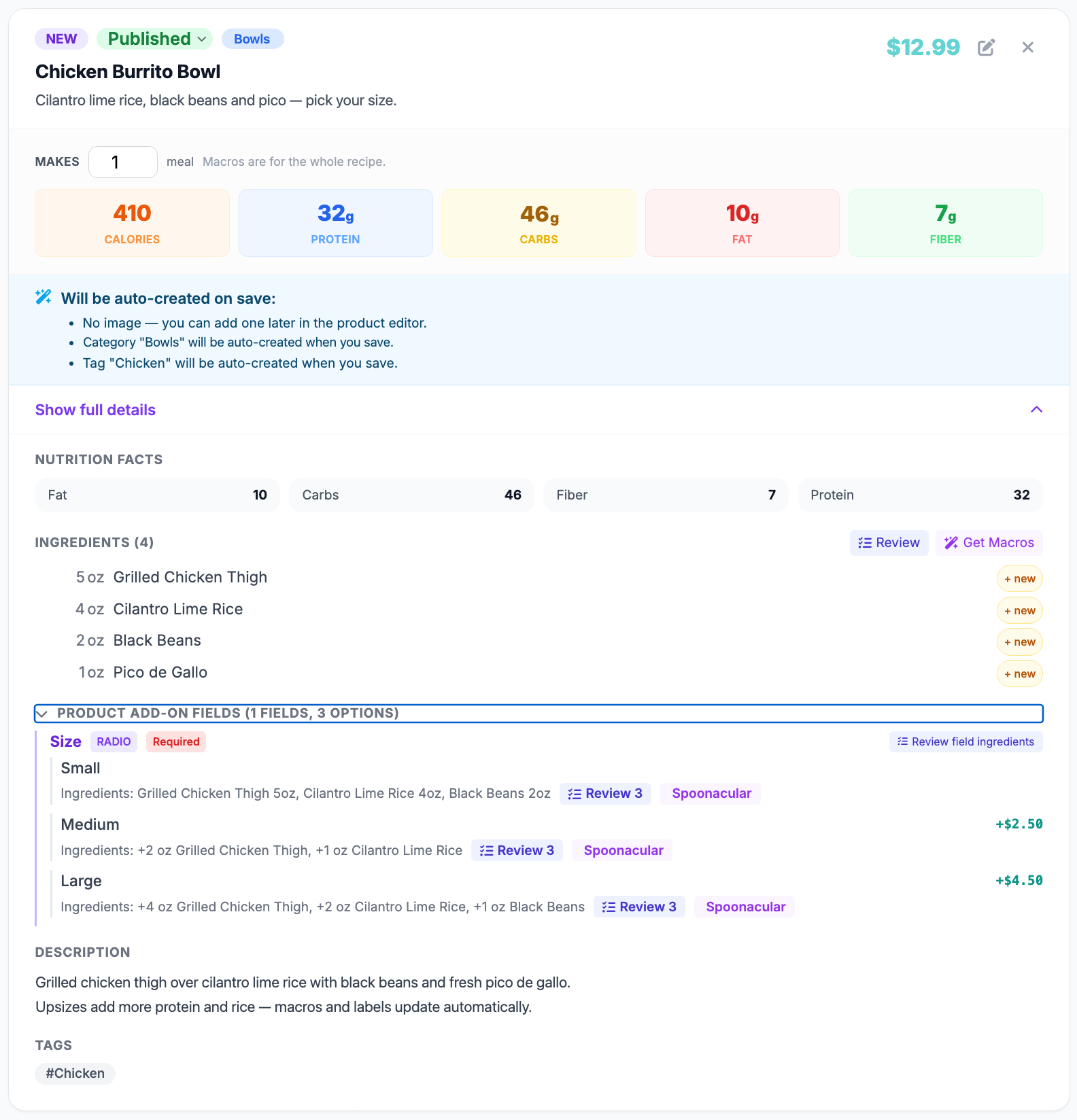
Task: Click Spoonacular for the Medium option
Action: [x=623, y=850]
